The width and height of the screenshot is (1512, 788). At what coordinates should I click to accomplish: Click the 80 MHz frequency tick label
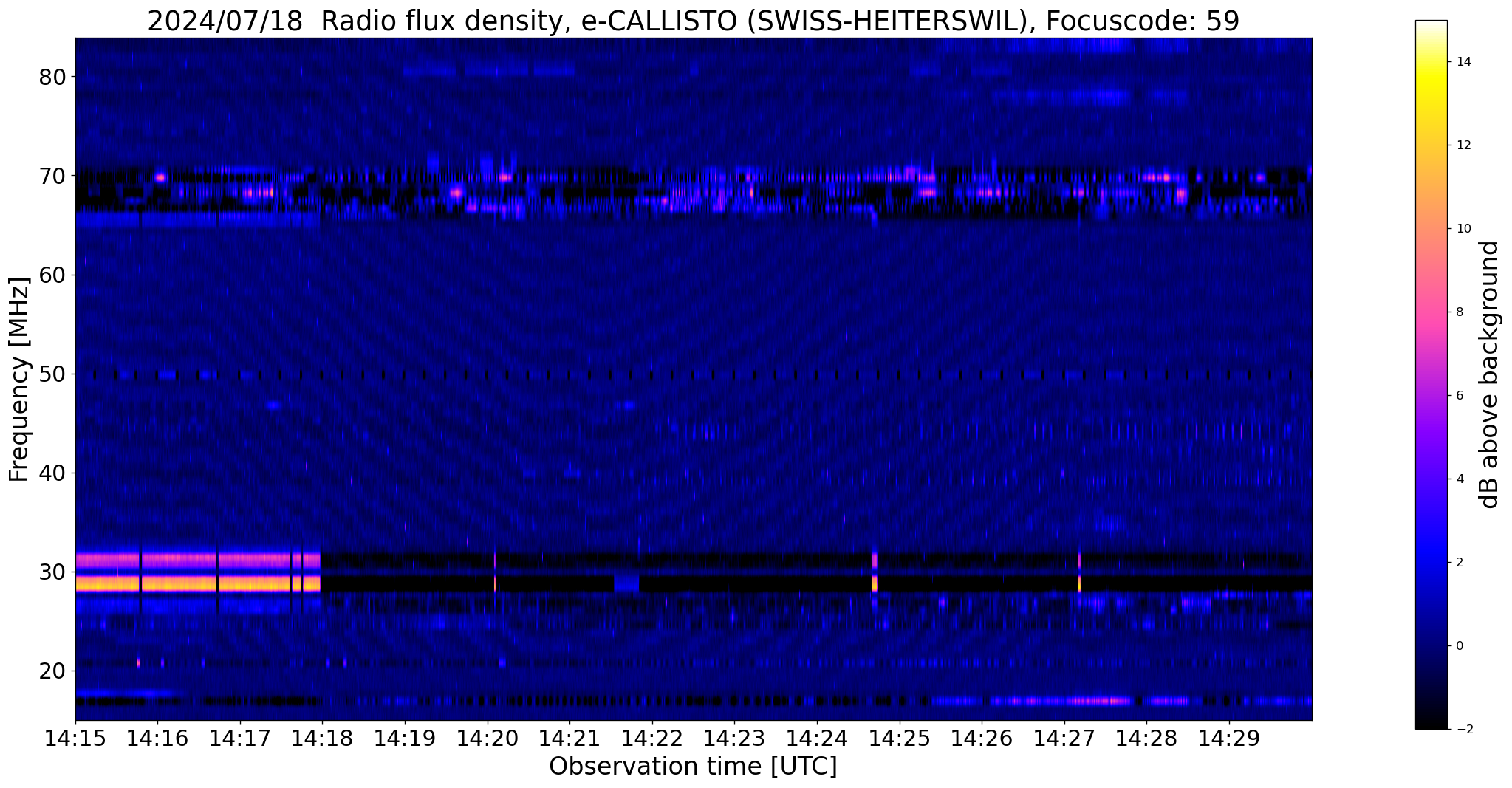coord(53,77)
